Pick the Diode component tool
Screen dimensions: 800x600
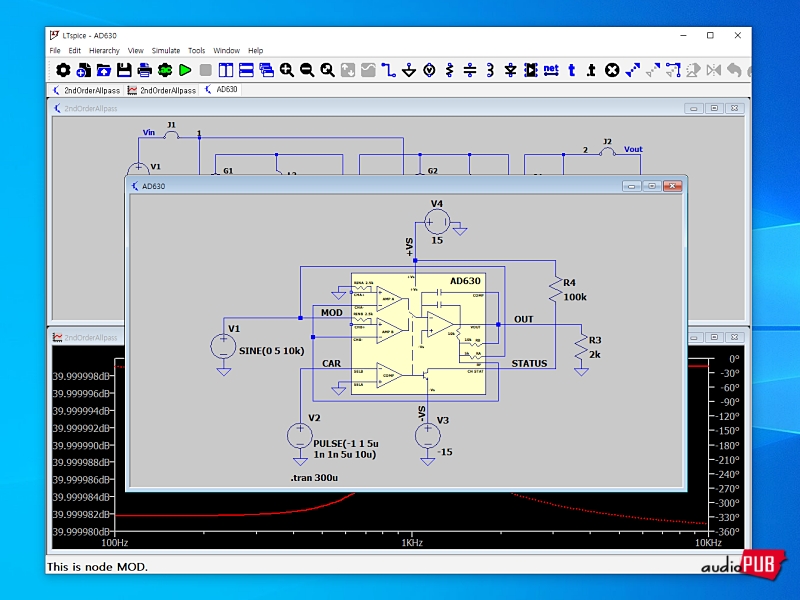point(510,70)
